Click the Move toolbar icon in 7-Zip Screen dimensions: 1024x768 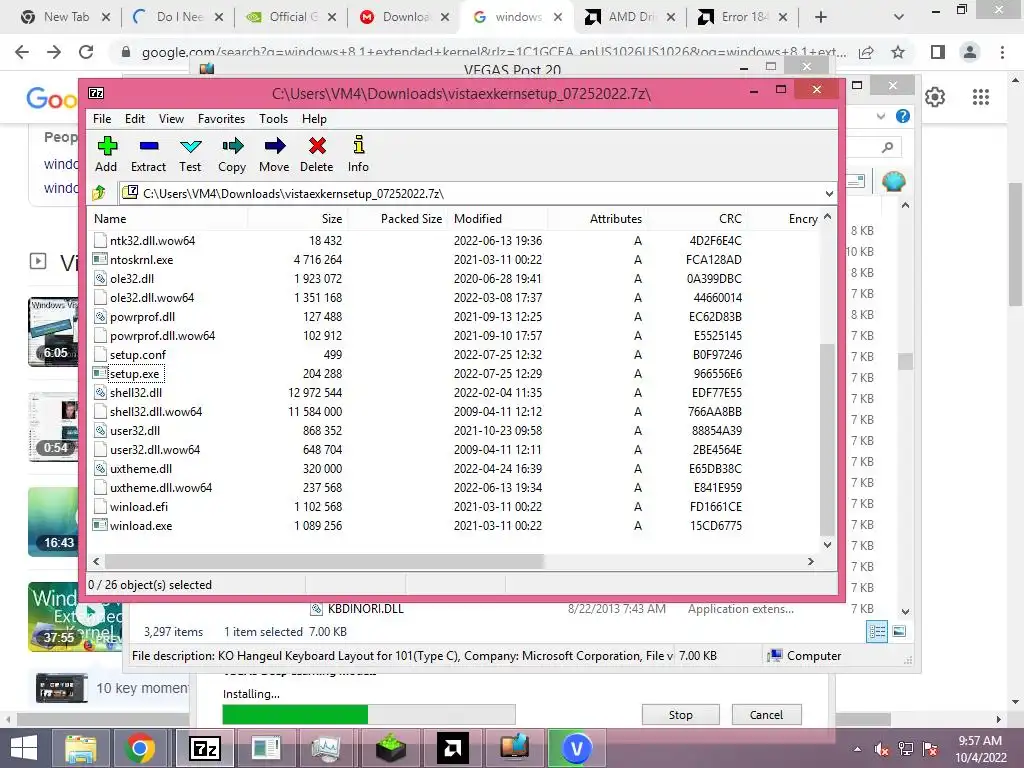[274, 154]
